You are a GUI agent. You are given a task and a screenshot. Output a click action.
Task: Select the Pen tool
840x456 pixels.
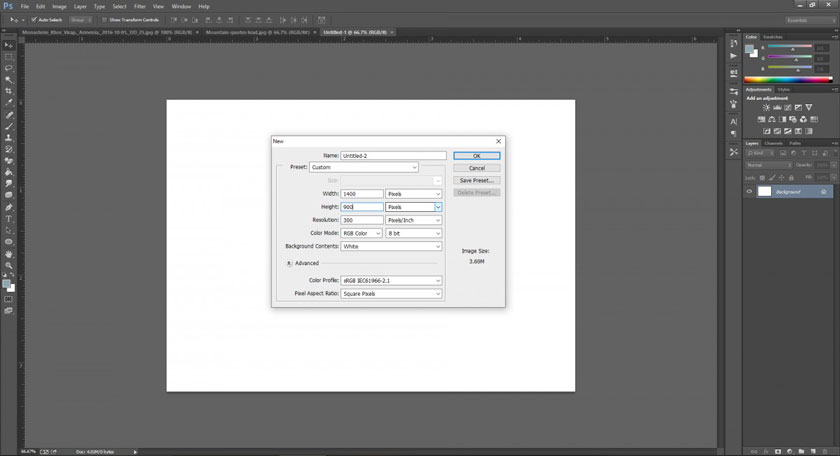coord(9,207)
